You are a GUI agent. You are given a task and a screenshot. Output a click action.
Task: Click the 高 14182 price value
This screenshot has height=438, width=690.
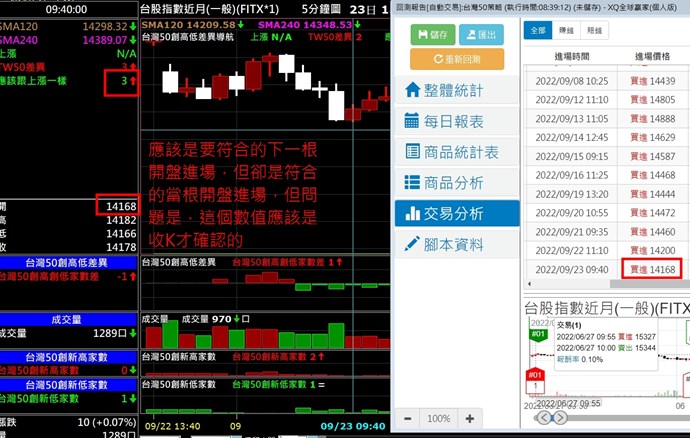pos(121,220)
